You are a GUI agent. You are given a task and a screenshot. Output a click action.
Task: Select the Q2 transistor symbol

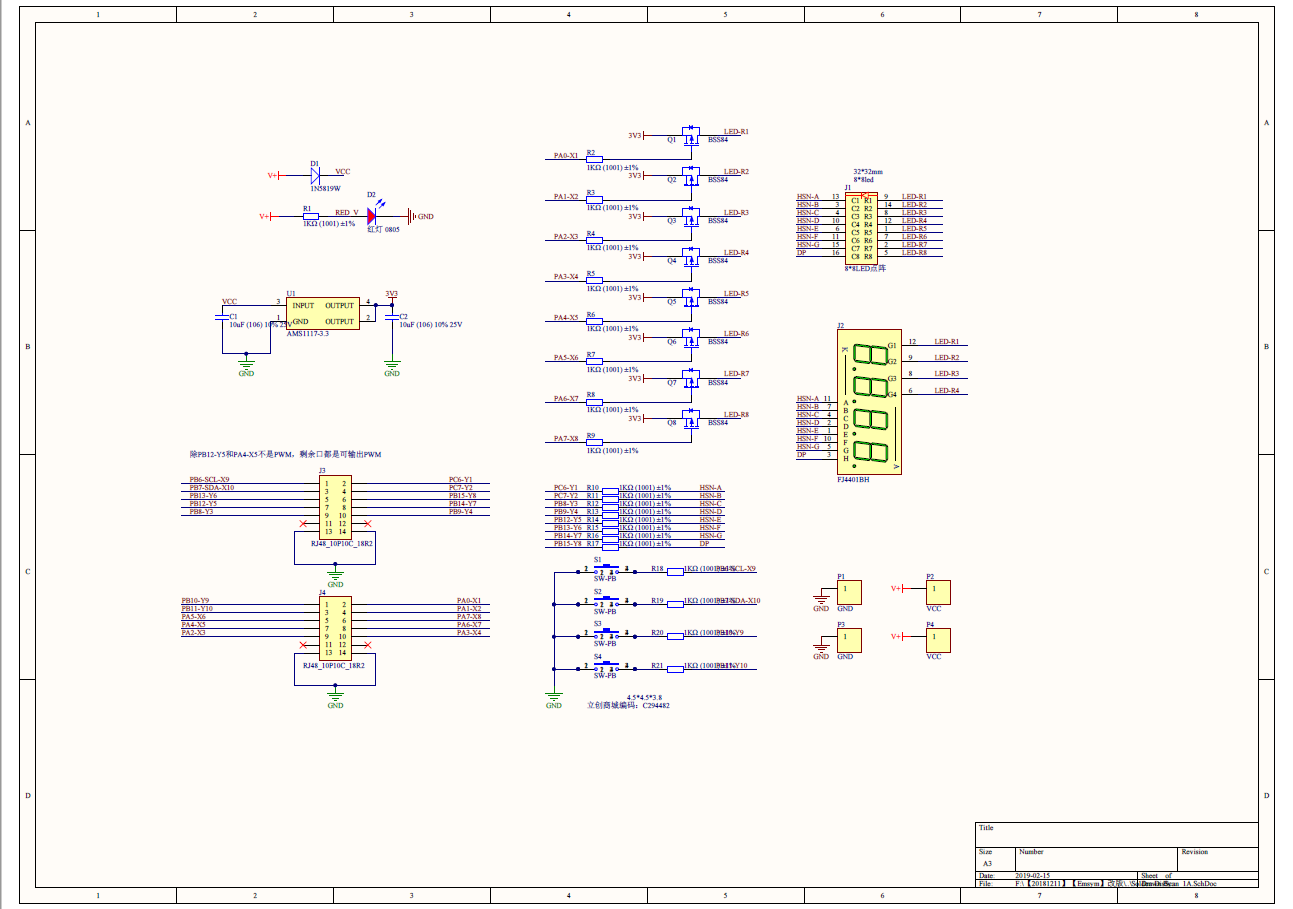coord(689,175)
